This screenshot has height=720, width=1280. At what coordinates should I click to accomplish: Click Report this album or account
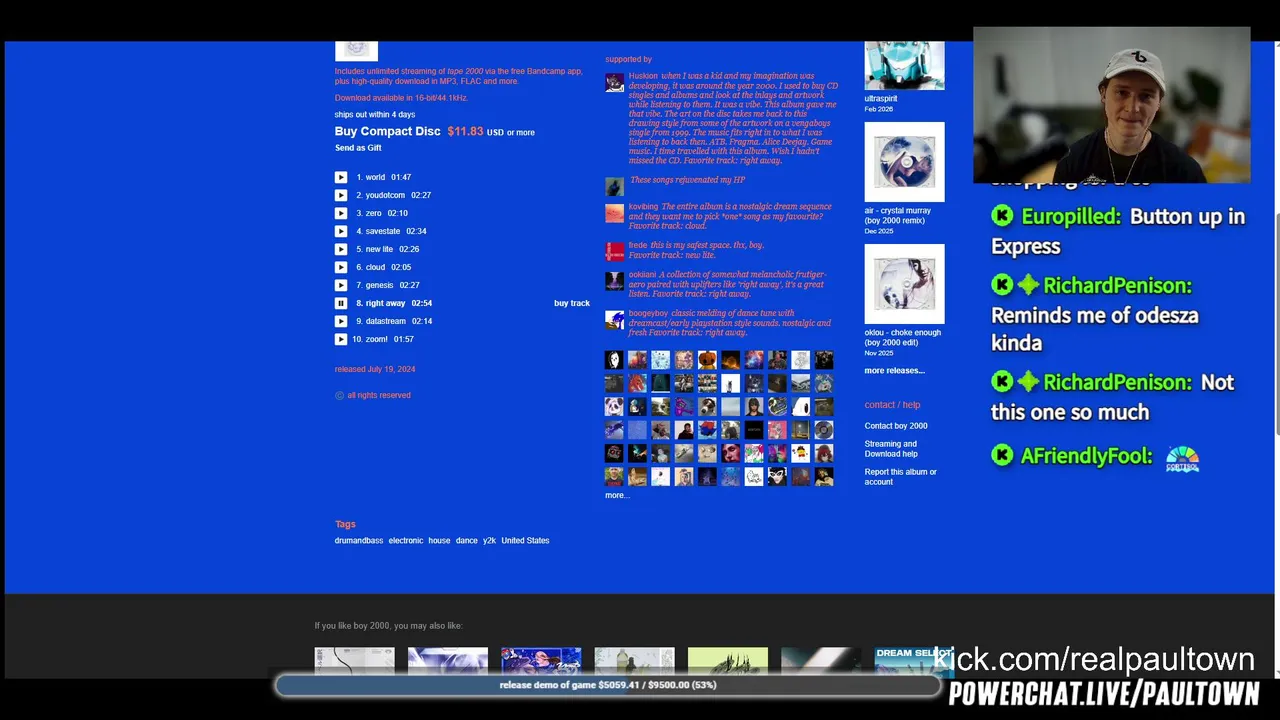[x=901, y=477]
